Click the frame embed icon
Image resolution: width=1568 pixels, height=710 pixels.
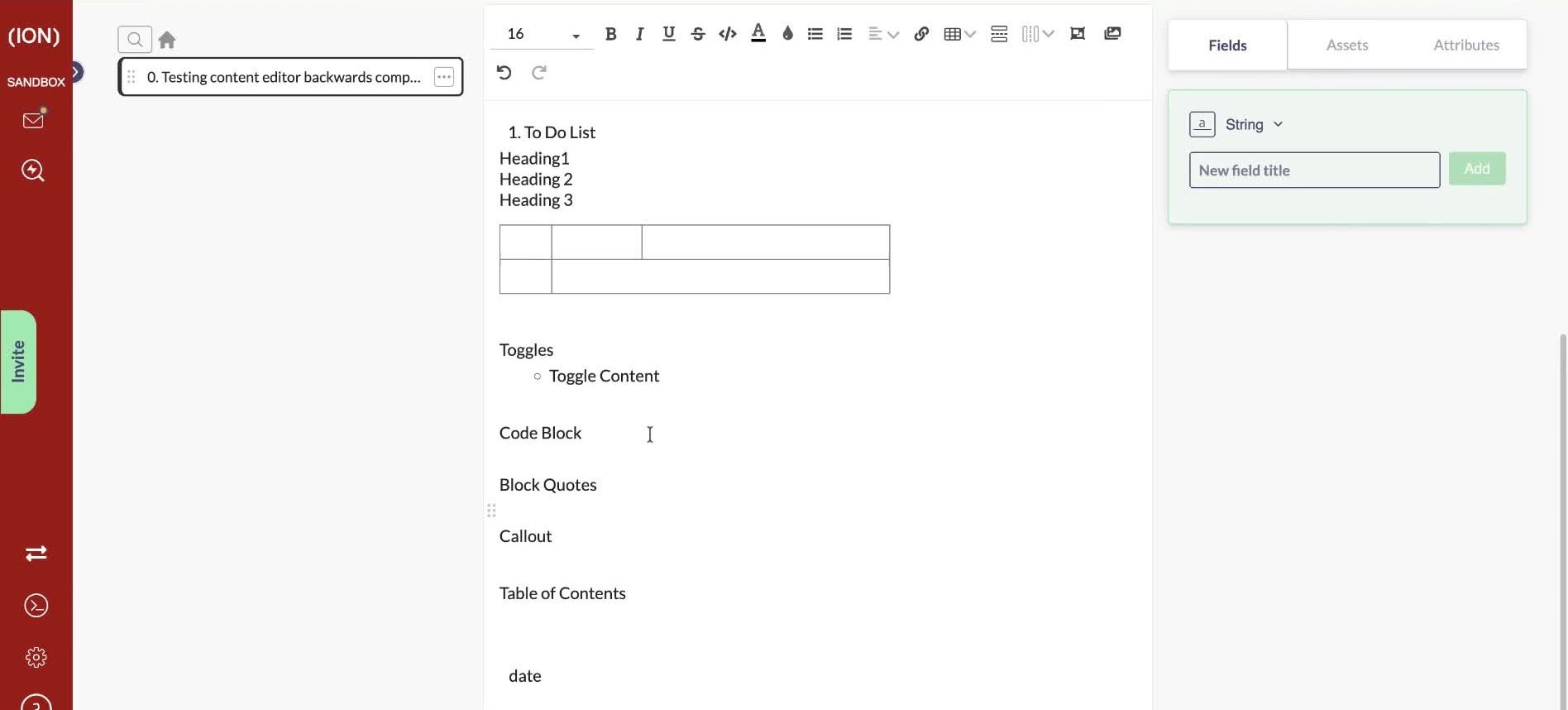tap(1078, 34)
